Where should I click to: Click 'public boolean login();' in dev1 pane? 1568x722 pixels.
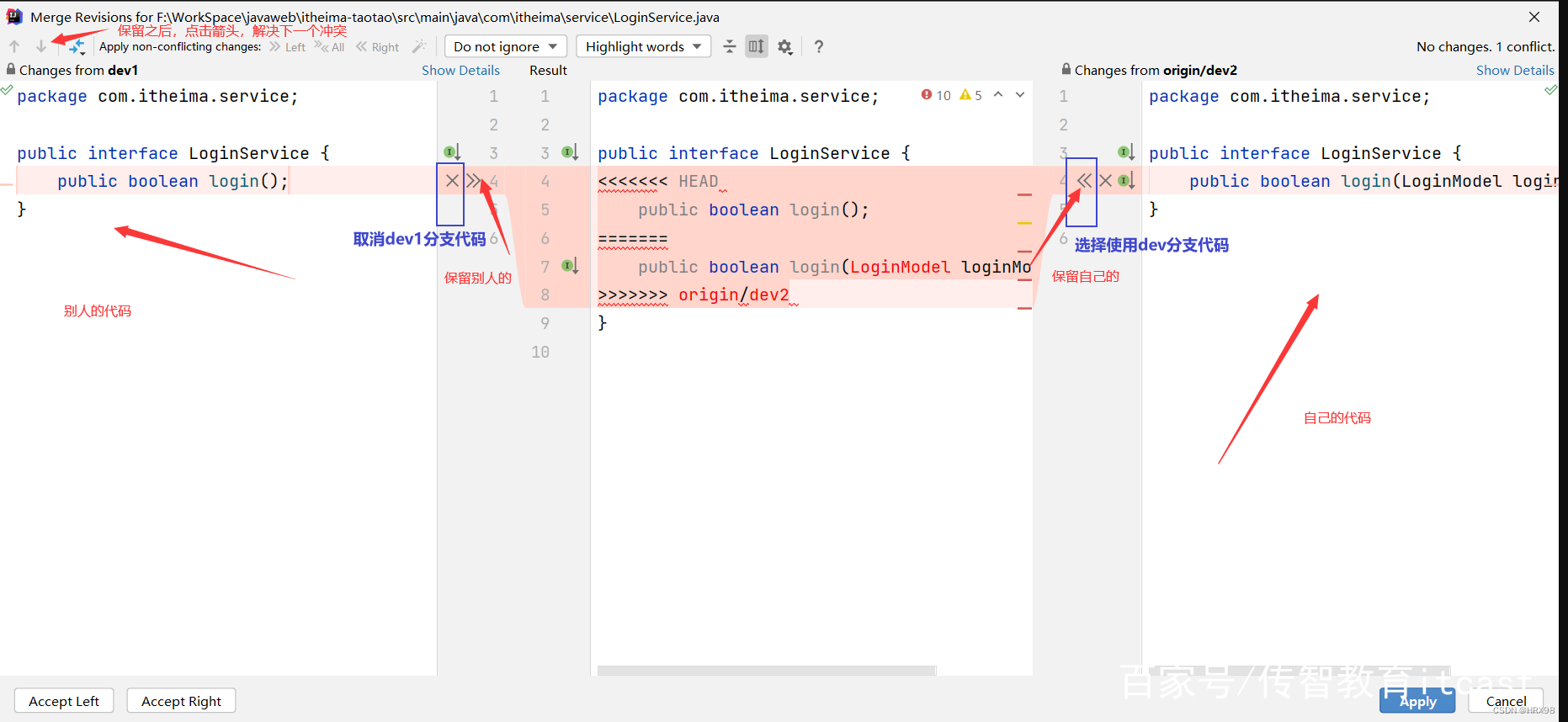pos(173,181)
